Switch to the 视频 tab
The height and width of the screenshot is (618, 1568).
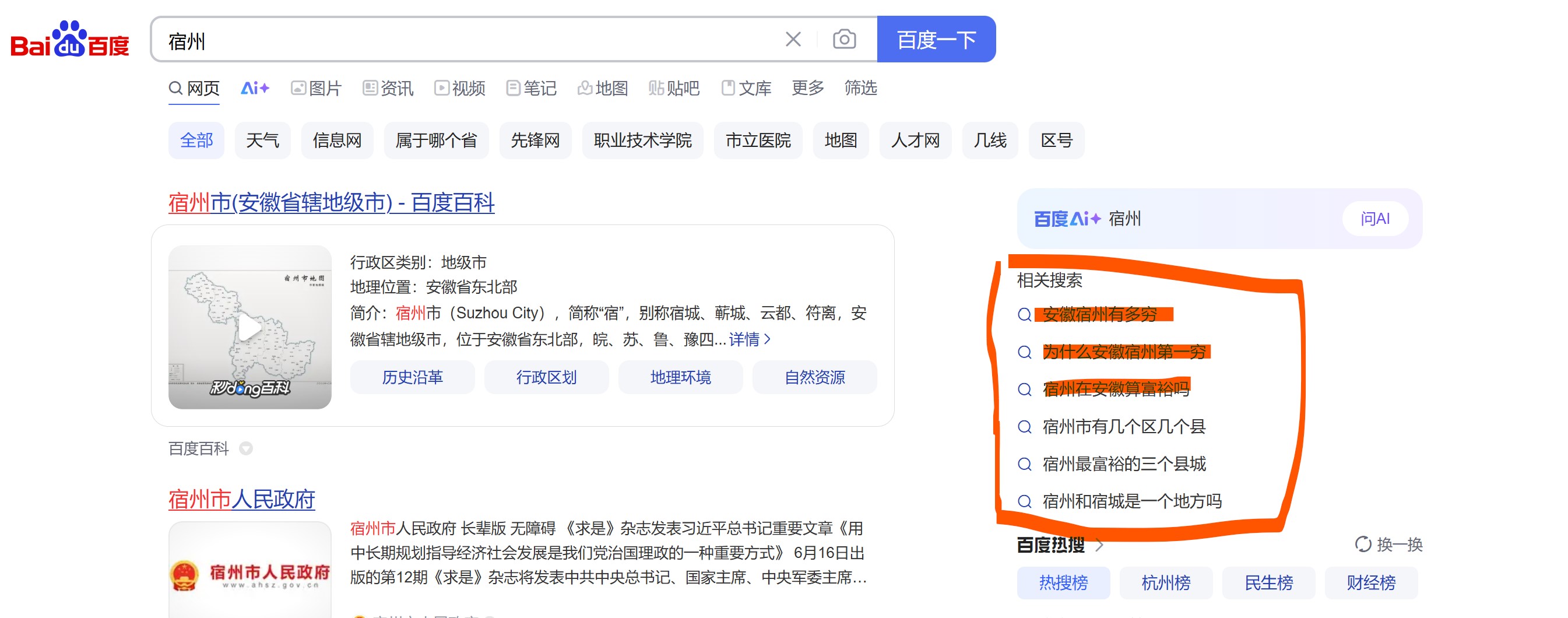(459, 89)
